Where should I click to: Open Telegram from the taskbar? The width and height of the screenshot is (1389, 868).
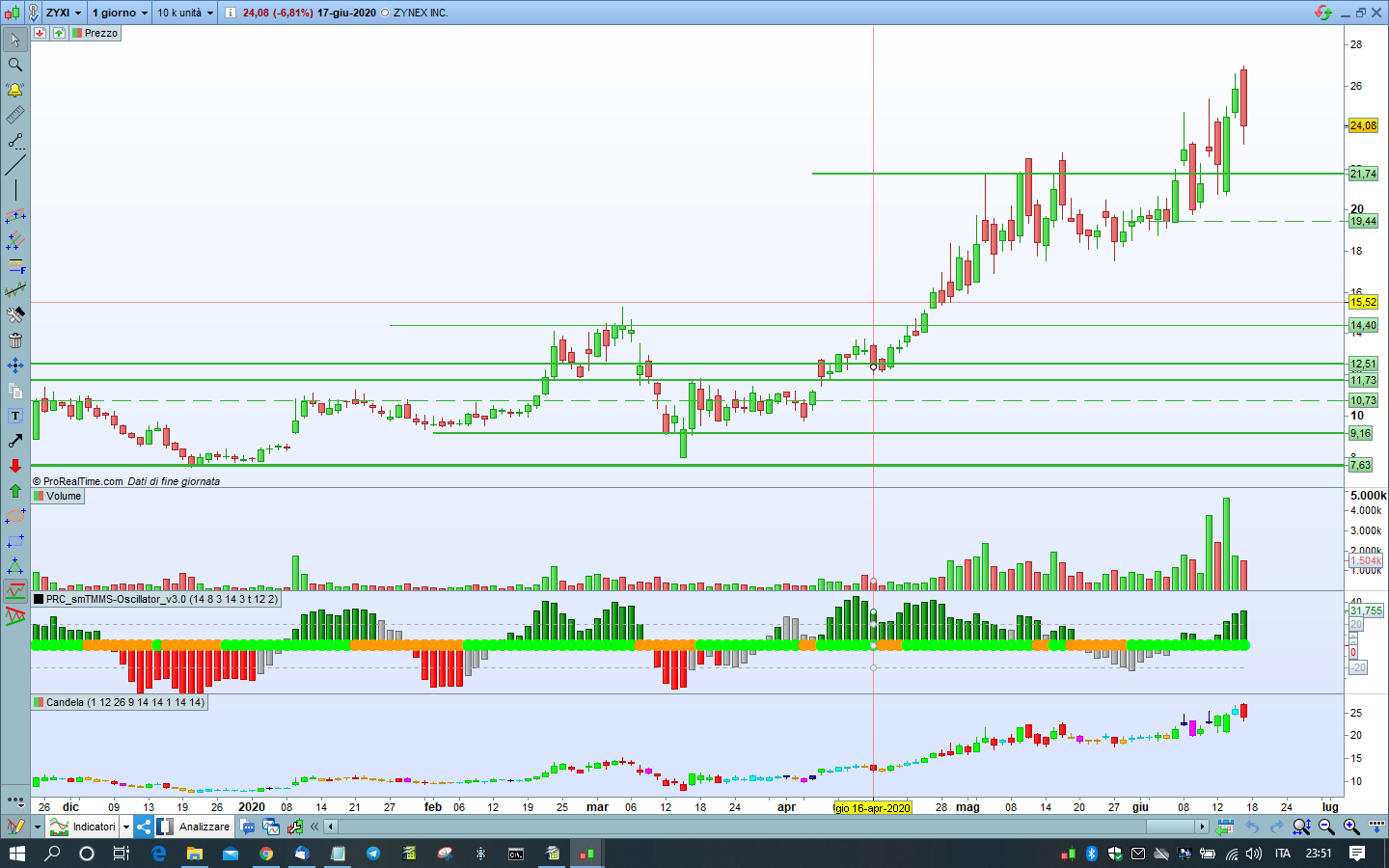tap(373, 854)
